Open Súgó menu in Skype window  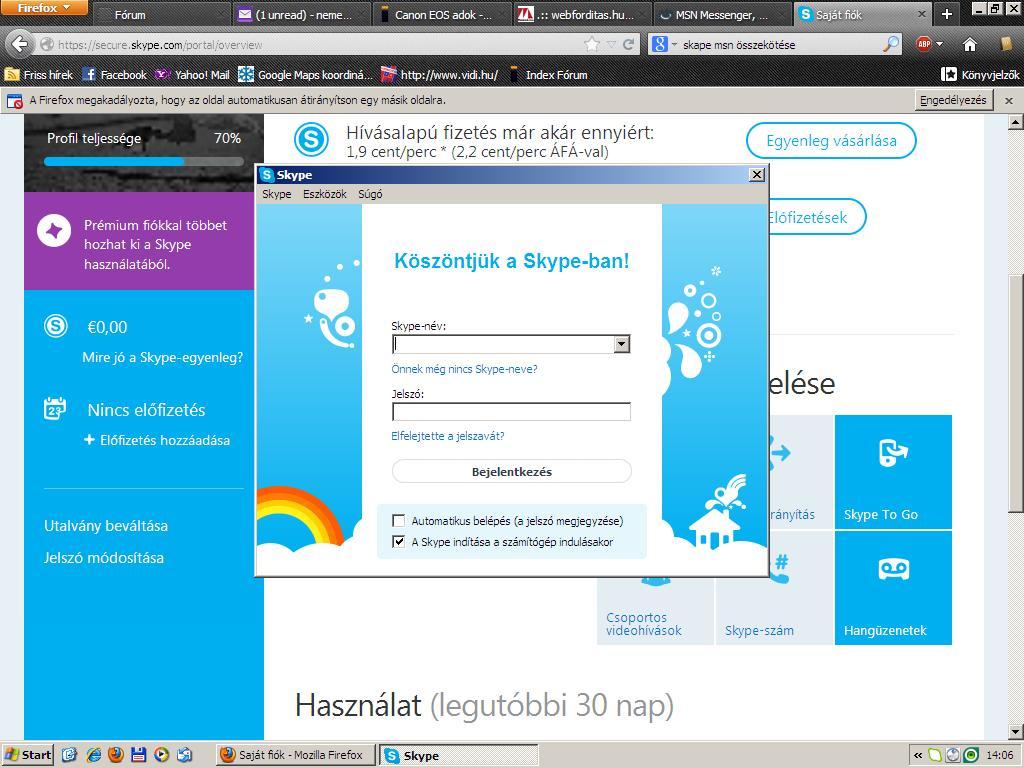click(370, 194)
